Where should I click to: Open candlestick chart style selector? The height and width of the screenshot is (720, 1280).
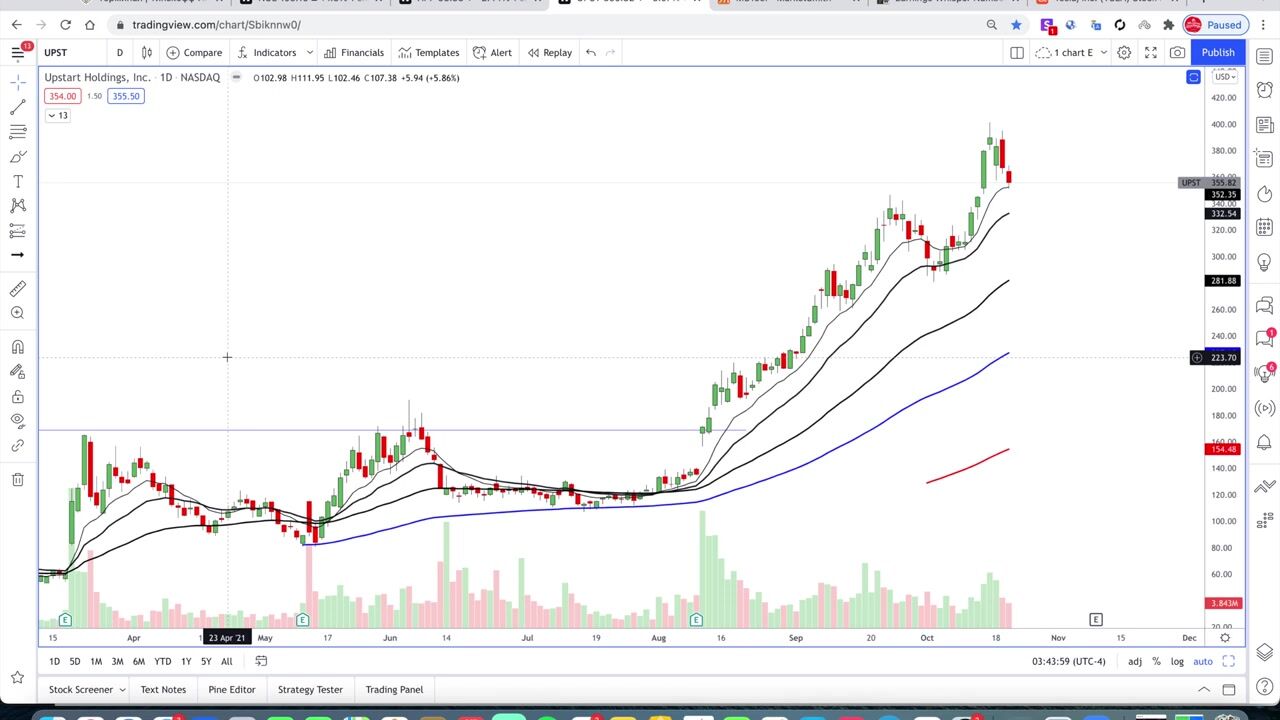(x=147, y=53)
